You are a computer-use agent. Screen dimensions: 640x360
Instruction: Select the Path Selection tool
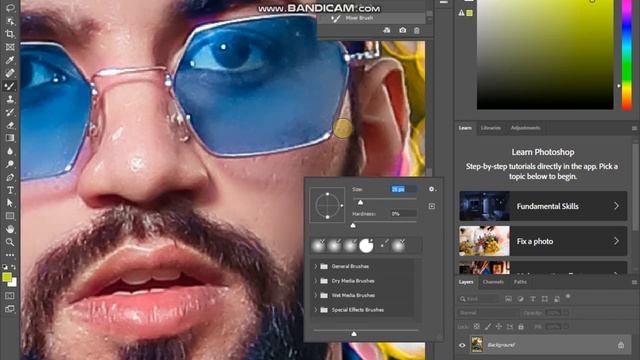10,203
